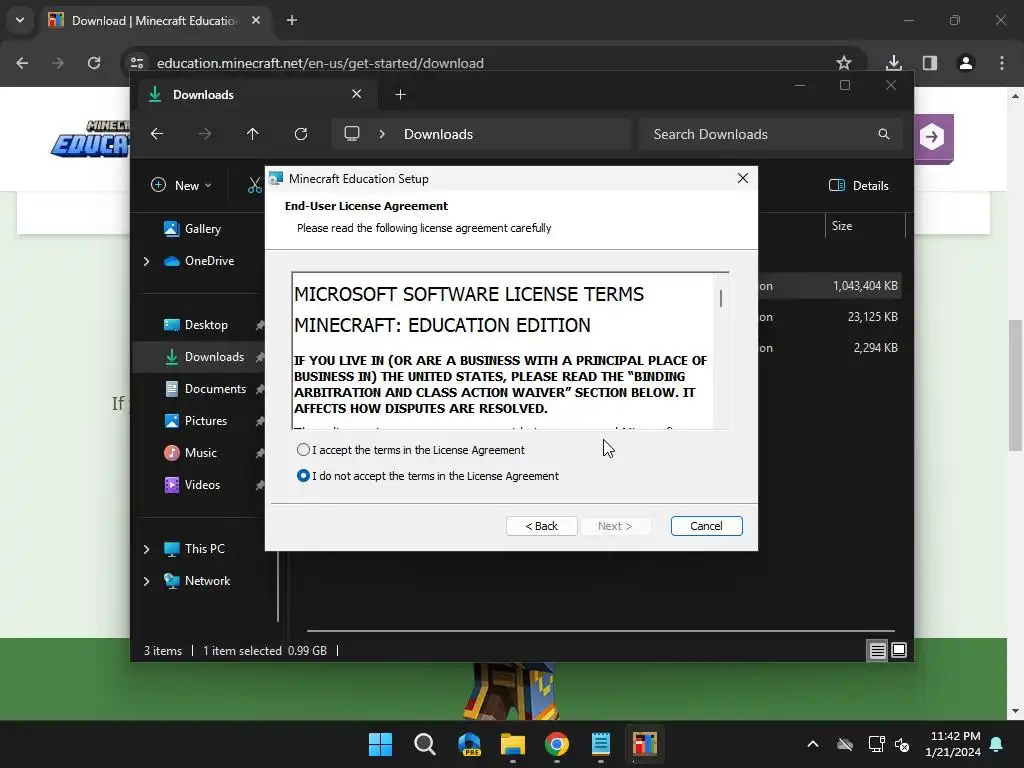Toggle Chrome side panel icon
The width and height of the screenshot is (1024, 768).
[930, 63]
